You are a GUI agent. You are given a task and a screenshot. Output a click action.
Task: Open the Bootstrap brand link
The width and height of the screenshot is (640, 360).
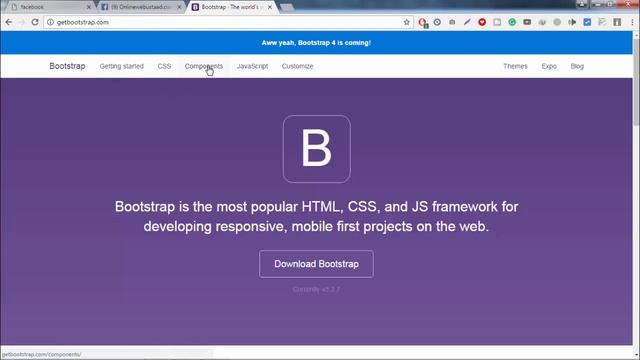[67, 66]
